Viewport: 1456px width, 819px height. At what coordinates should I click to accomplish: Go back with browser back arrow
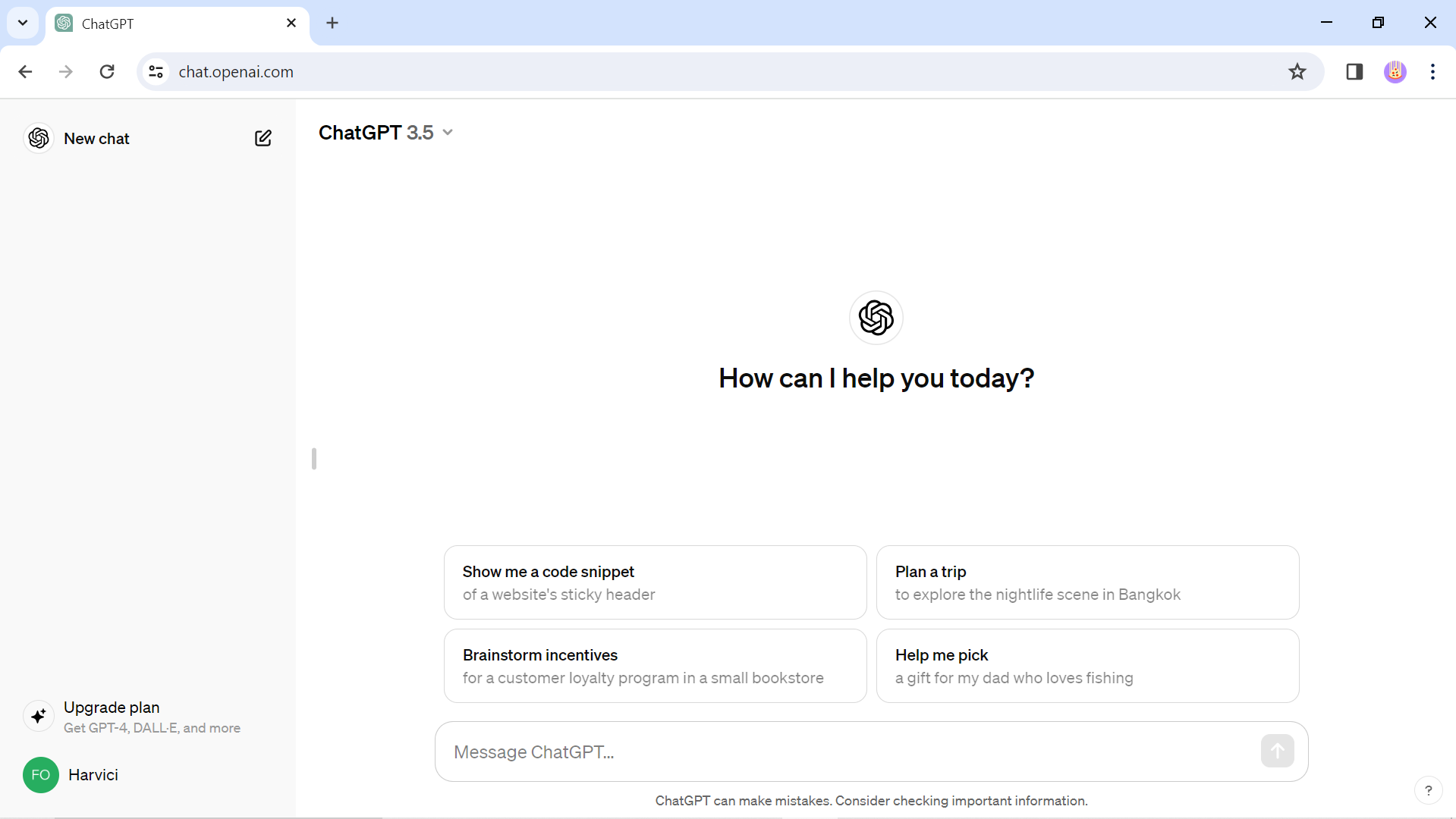click(25, 71)
